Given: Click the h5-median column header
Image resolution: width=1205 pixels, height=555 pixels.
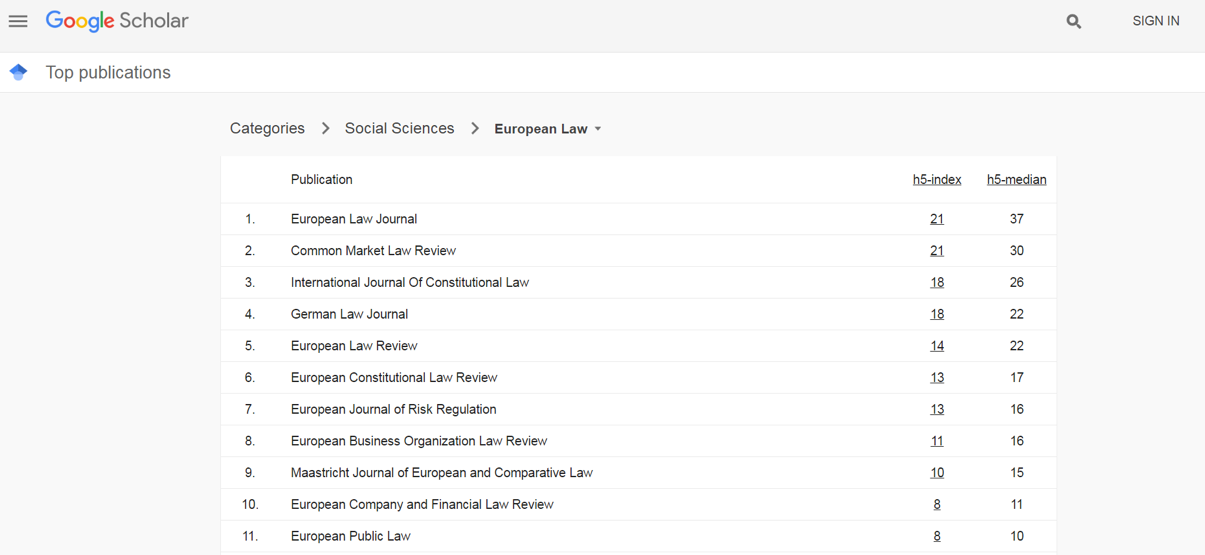Looking at the screenshot, I should tap(1017, 180).
